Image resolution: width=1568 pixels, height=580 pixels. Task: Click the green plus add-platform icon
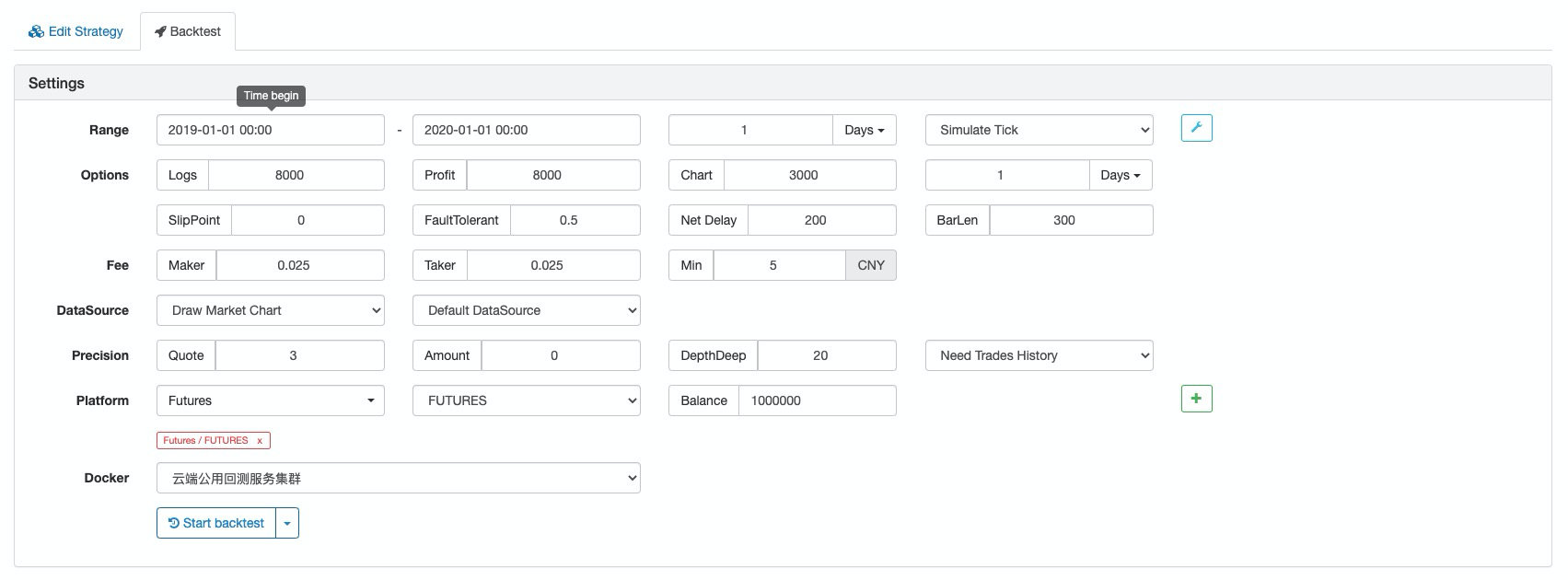point(1196,399)
